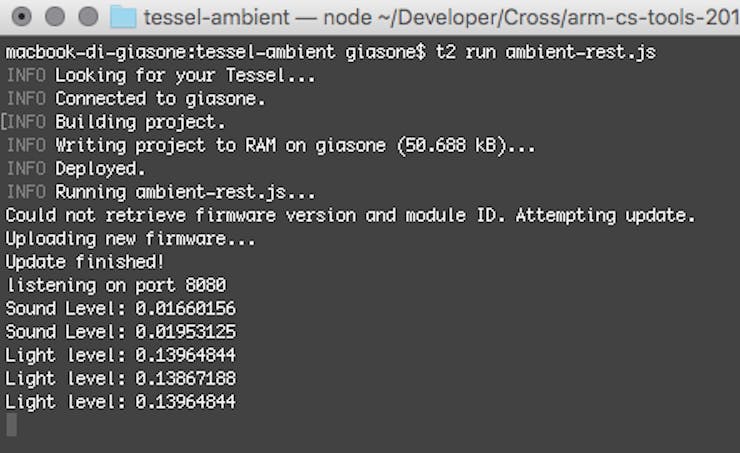Click the 'Running ambient-rest.js...' line
The image size is (740, 453).
pyautogui.click(x=161, y=192)
